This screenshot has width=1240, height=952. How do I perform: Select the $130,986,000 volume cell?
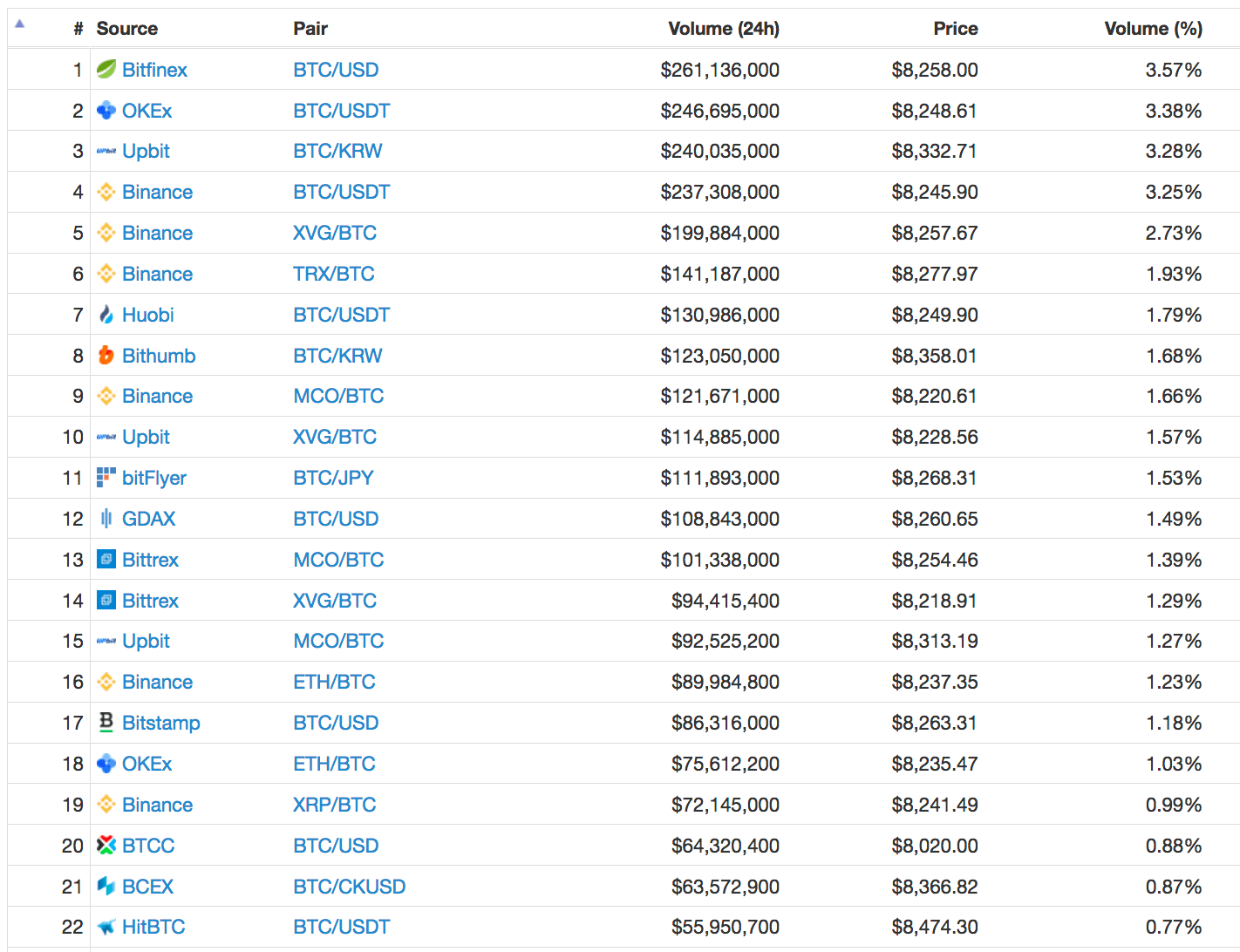[719, 315]
